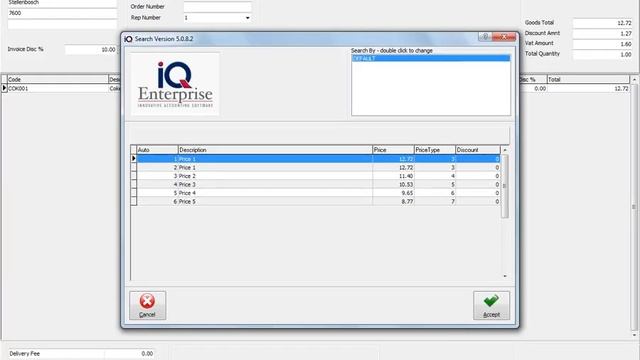Click the invoice grid code cell COK001
The width and height of the screenshot is (640, 360).
(58, 88)
